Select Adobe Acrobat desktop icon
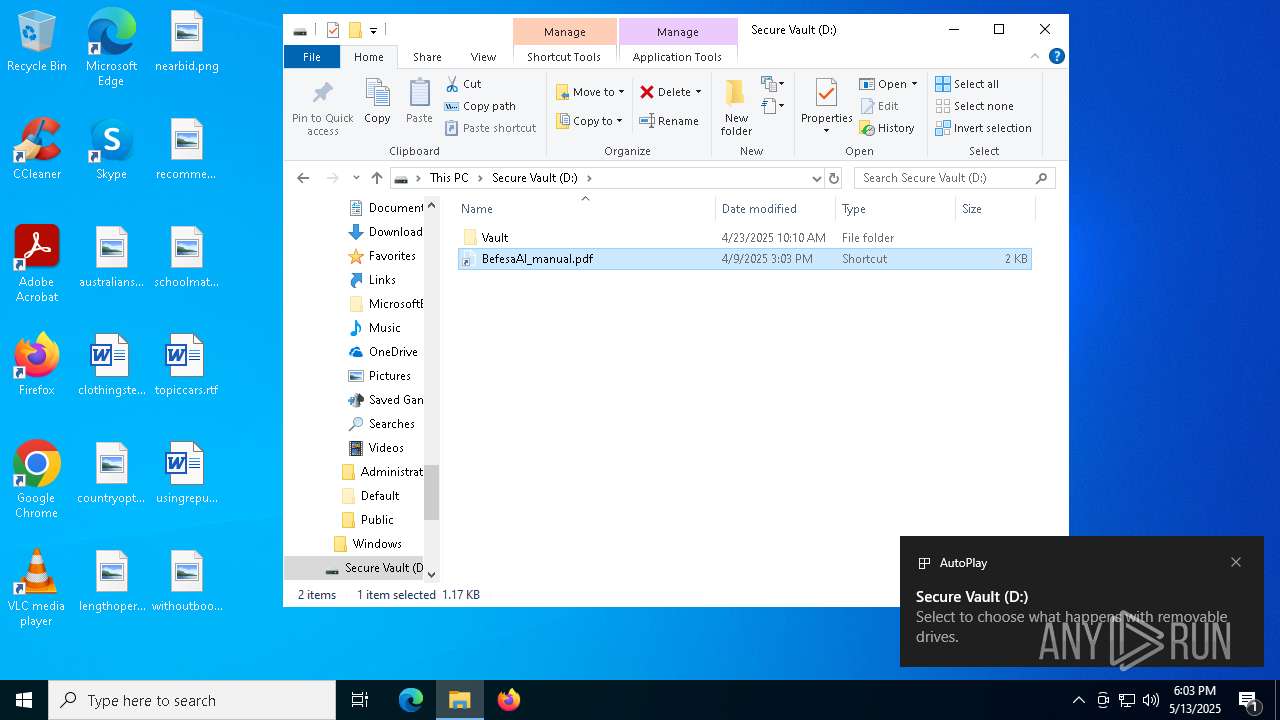The width and height of the screenshot is (1280, 720). 37,264
